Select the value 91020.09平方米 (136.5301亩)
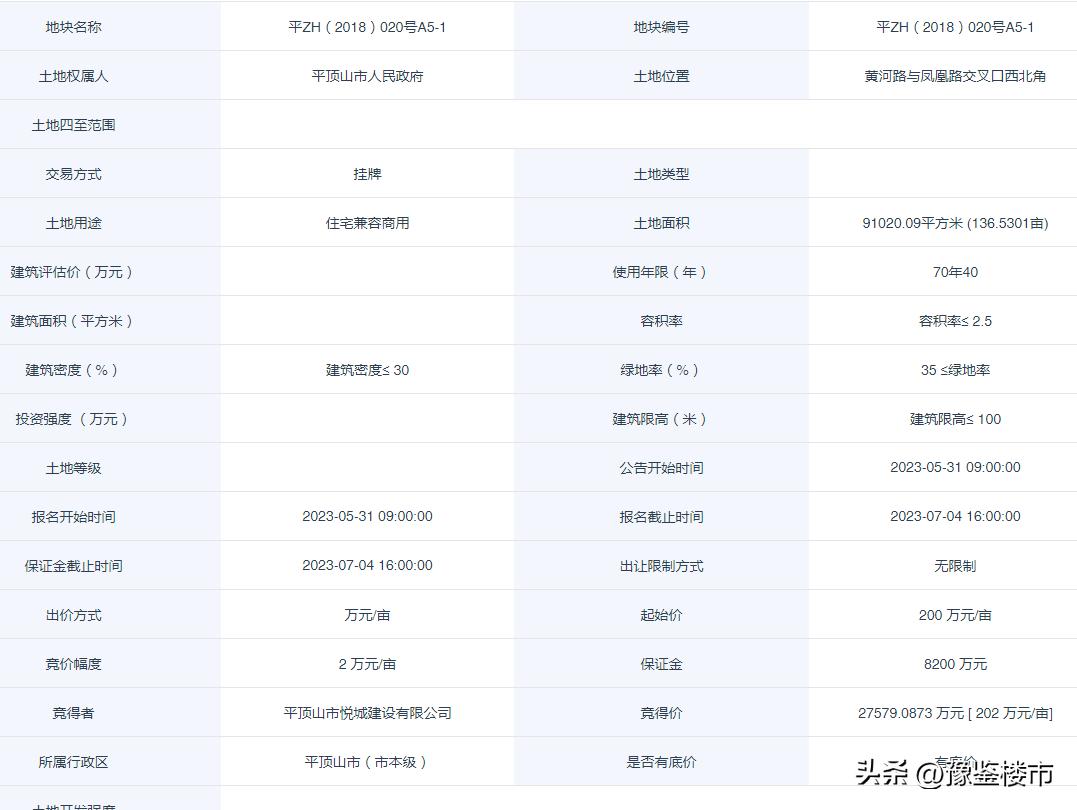This screenshot has width=1077, height=810. pyautogui.click(x=955, y=223)
